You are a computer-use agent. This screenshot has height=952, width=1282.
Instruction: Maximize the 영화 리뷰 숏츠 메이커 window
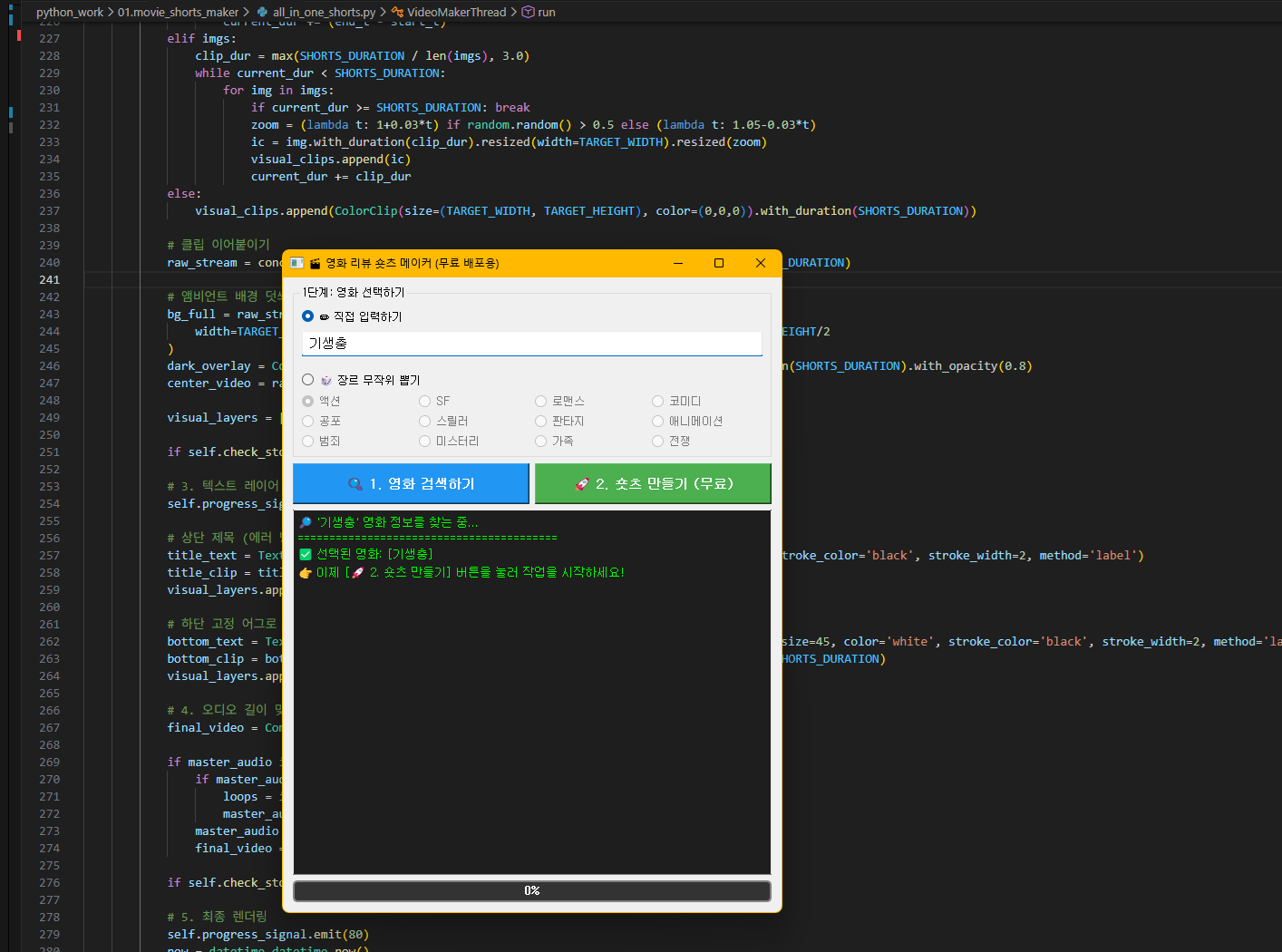click(719, 263)
